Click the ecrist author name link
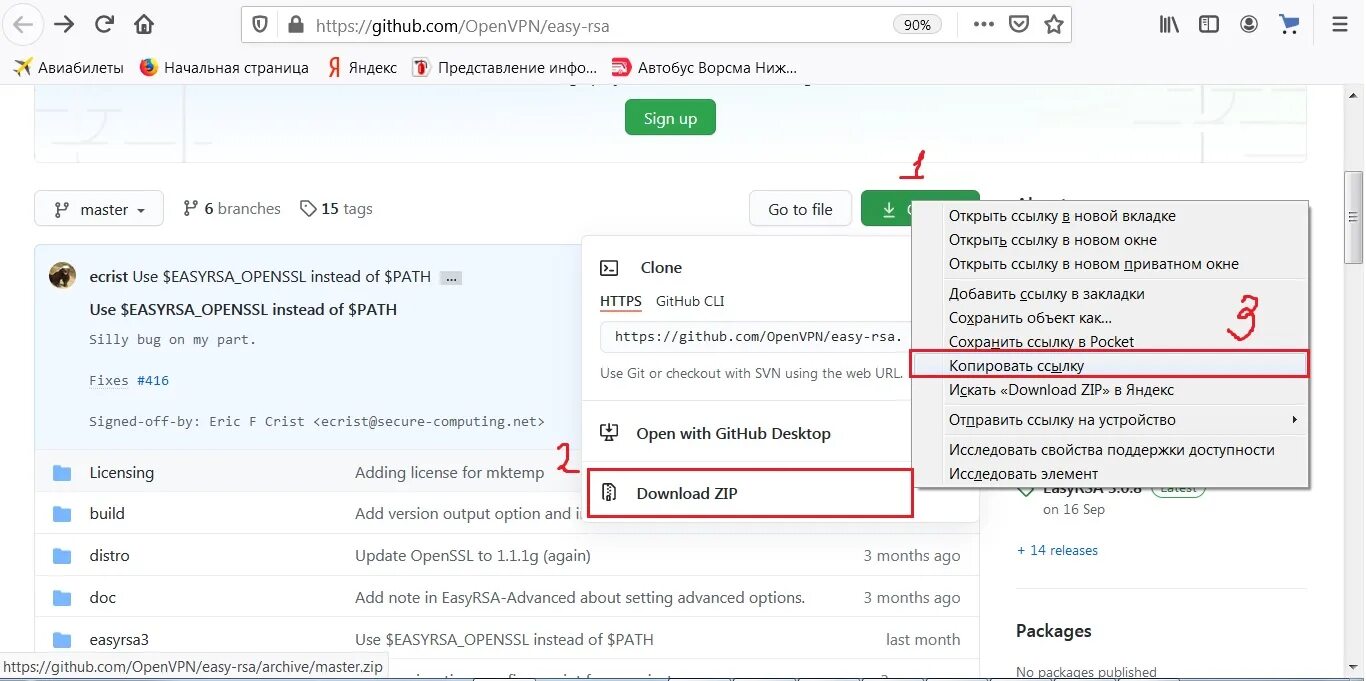 pos(108,276)
